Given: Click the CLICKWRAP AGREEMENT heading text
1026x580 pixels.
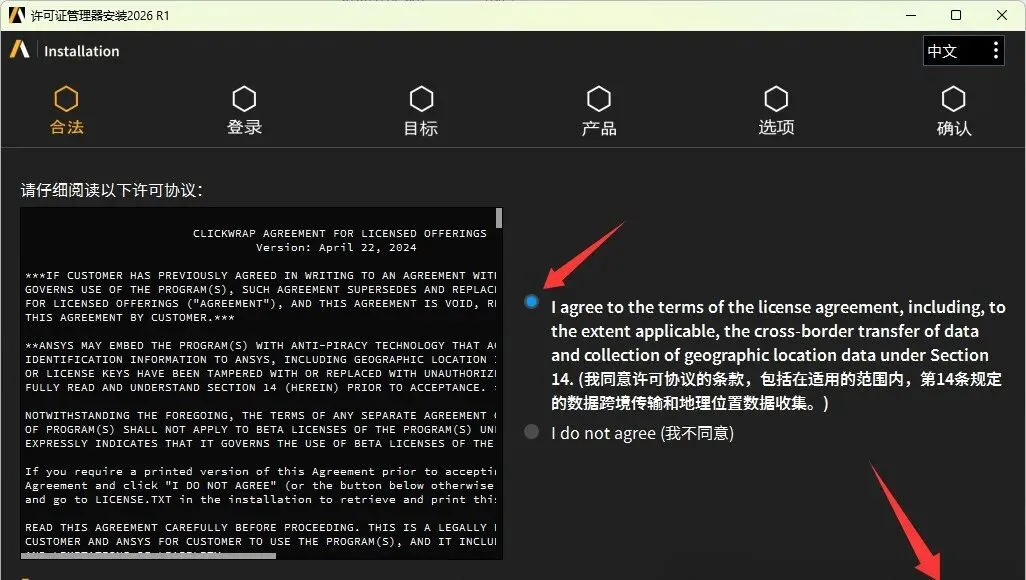Looking at the screenshot, I should pos(340,233).
